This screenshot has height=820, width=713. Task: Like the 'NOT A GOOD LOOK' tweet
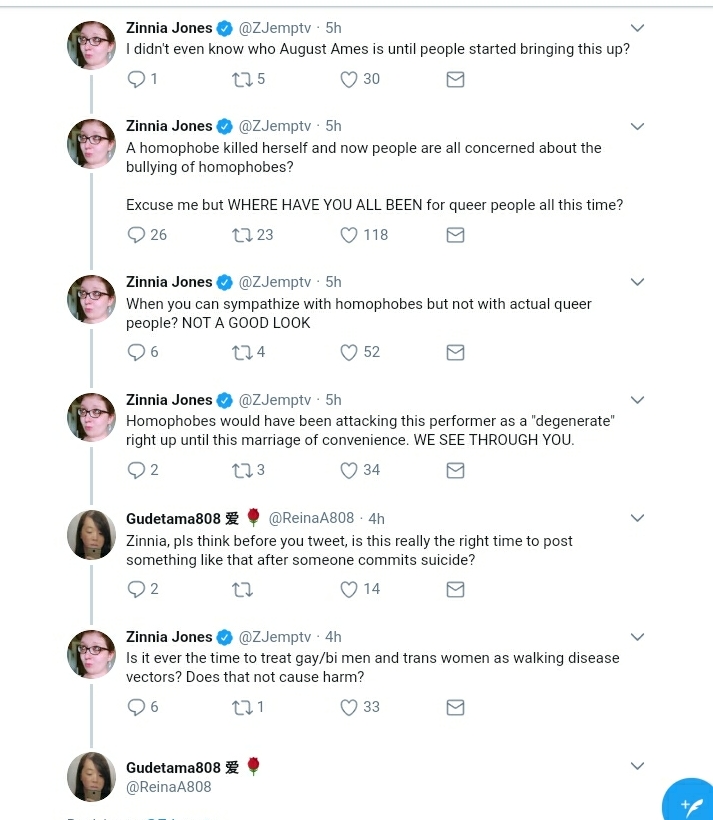349,352
